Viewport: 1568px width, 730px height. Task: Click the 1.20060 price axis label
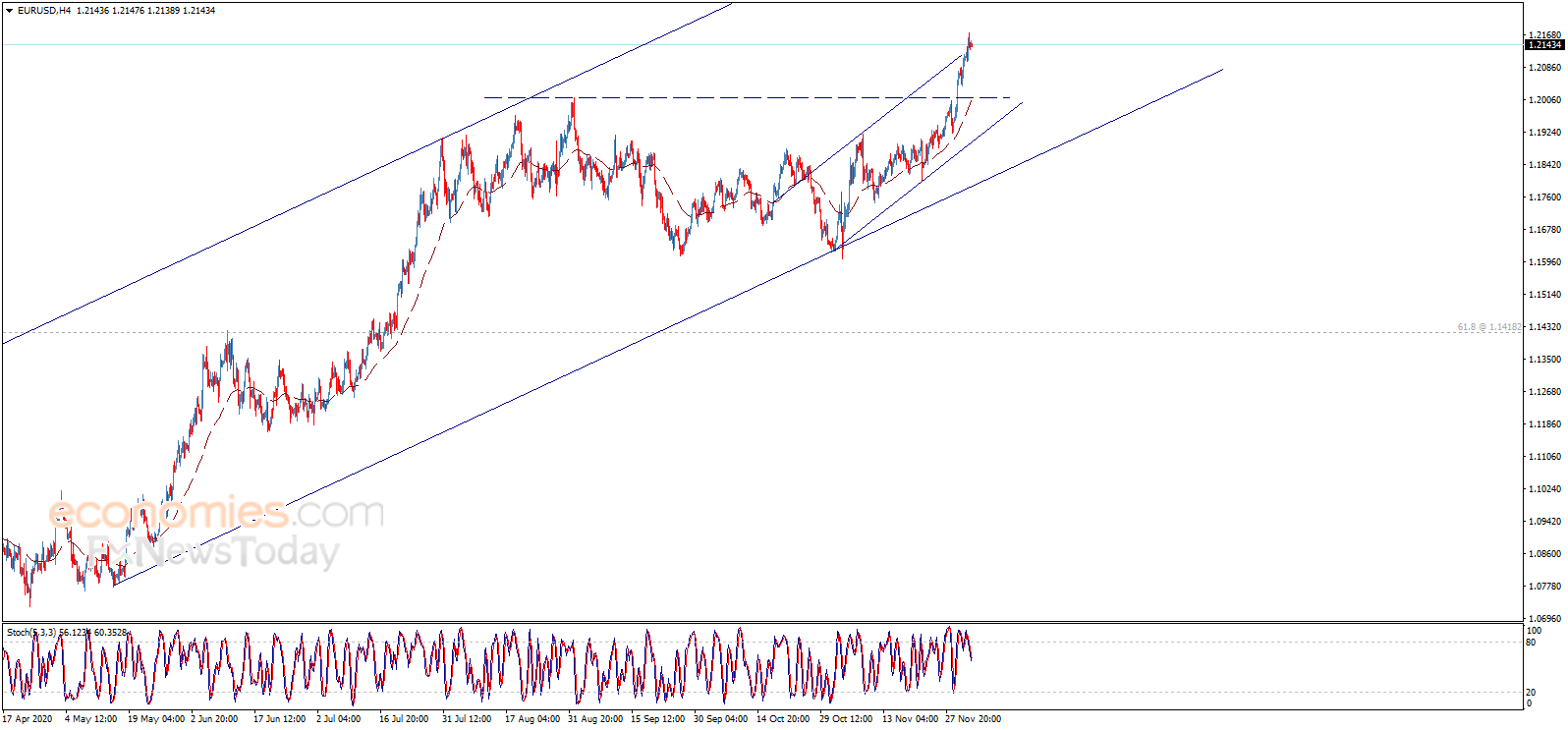click(x=1544, y=100)
